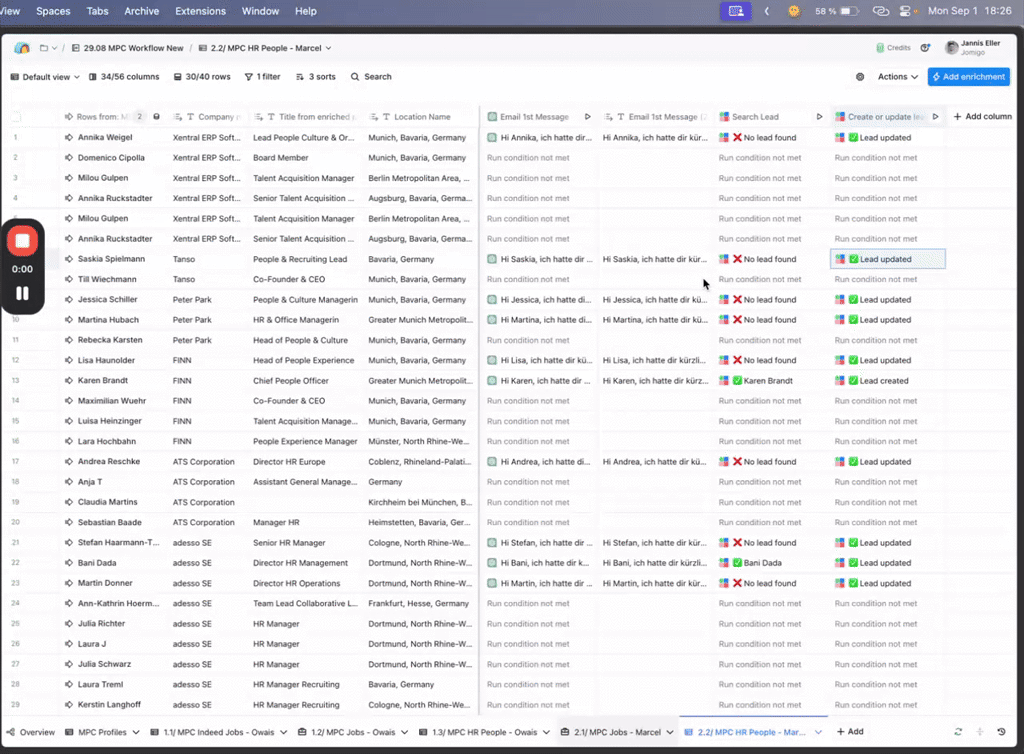Open the Extensions menu in menu bar
Screen dimensions: 1024x754
(x=200, y=11)
